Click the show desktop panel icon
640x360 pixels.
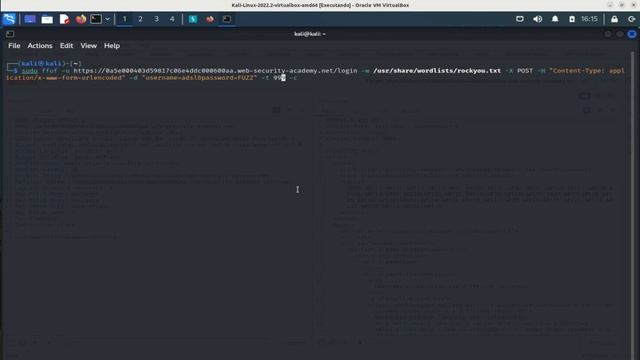coord(30,19)
